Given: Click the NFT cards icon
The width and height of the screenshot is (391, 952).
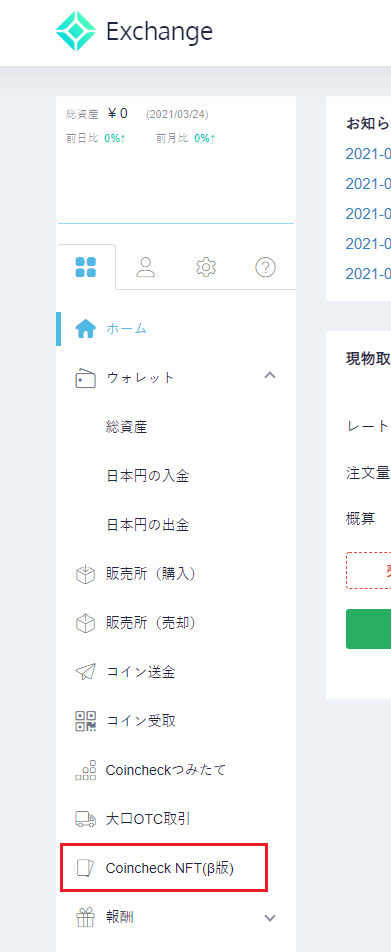Looking at the screenshot, I should (86, 868).
